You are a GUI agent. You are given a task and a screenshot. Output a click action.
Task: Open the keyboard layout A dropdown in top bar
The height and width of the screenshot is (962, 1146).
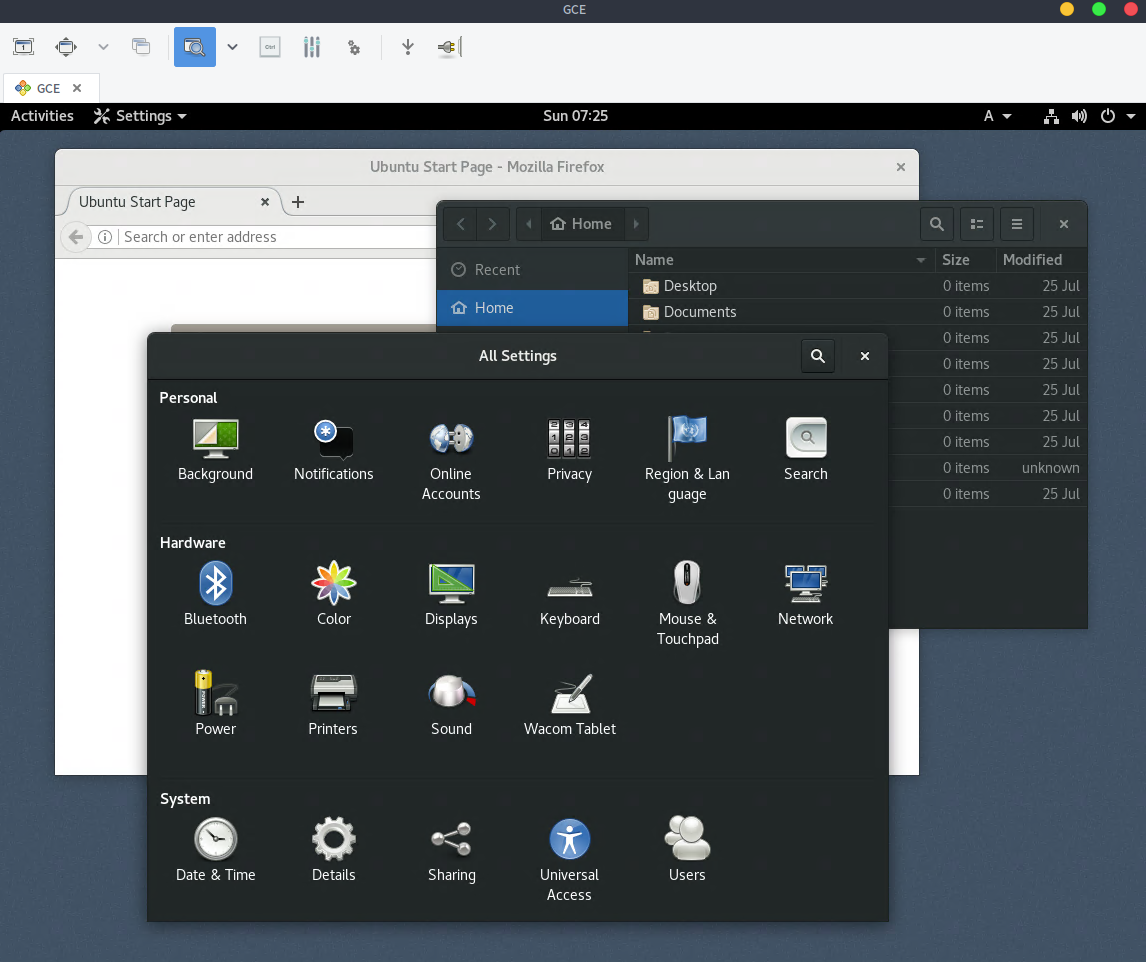tap(997, 116)
